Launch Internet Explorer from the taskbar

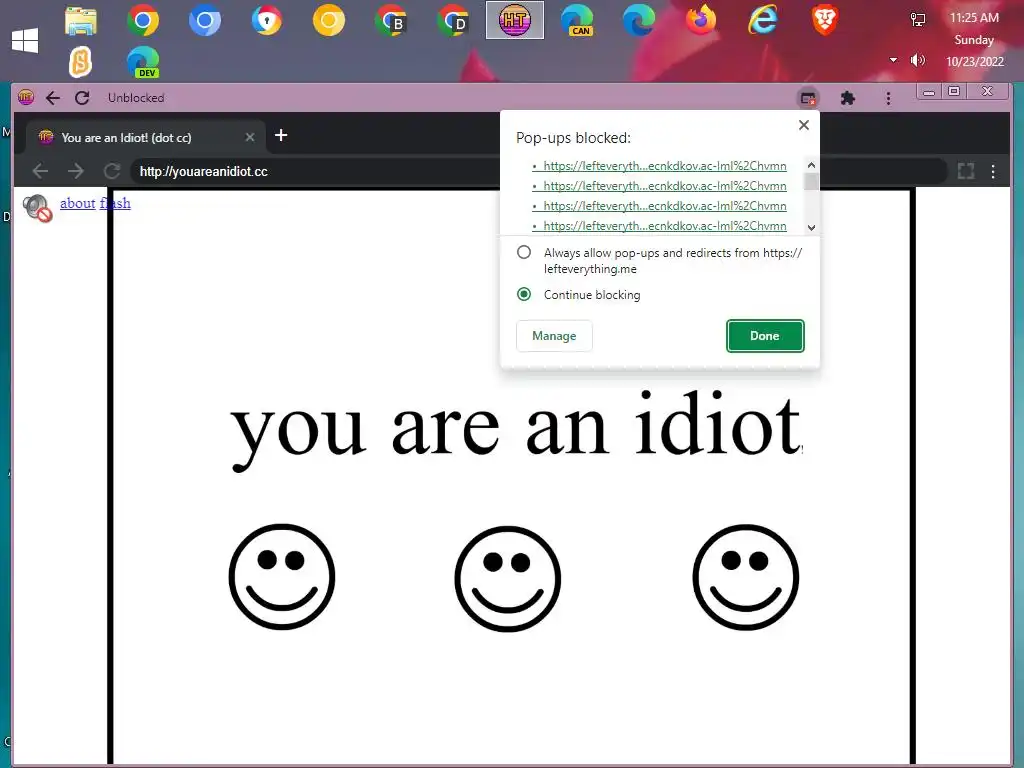[763, 20]
